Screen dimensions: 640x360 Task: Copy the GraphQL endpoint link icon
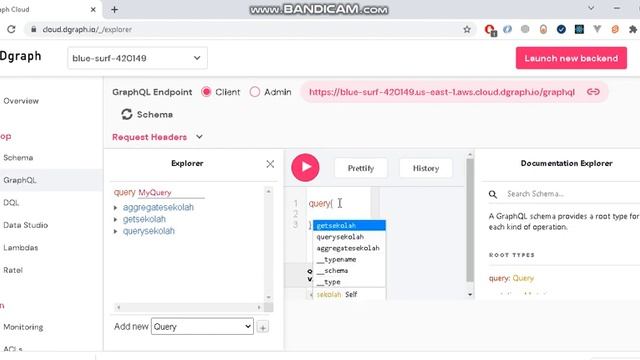click(593, 92)
